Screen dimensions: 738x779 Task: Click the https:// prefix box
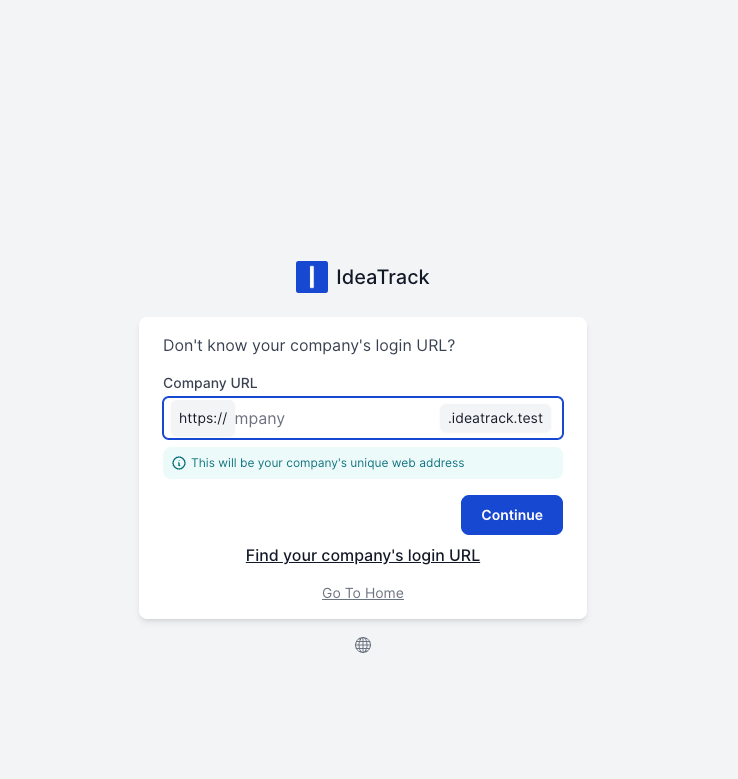coord(203,418)
